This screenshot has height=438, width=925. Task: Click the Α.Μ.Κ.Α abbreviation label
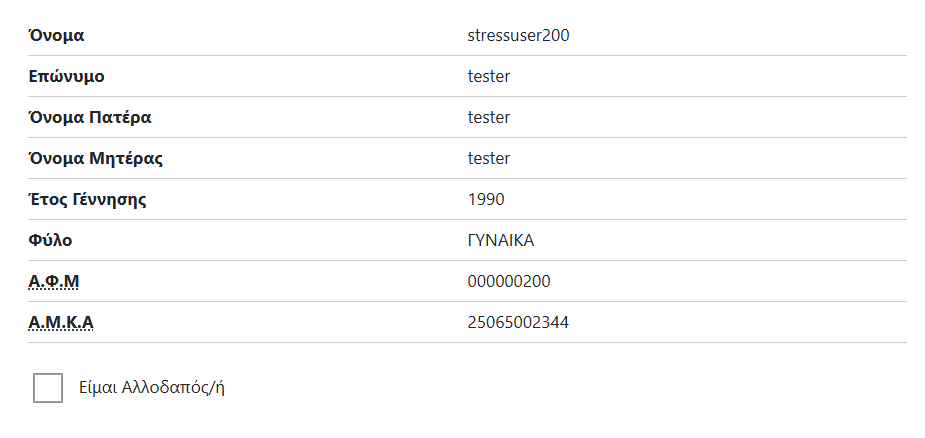tap(67, 322)
